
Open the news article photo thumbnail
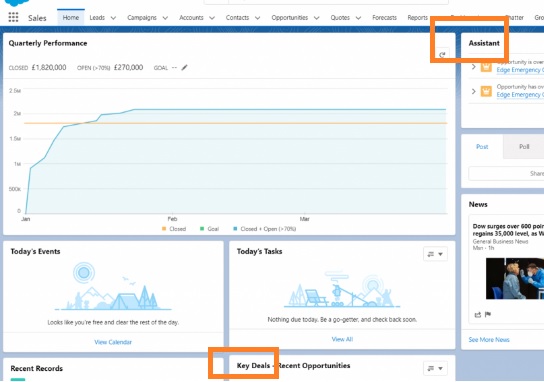pyautogui.click(x=515, y=278)
